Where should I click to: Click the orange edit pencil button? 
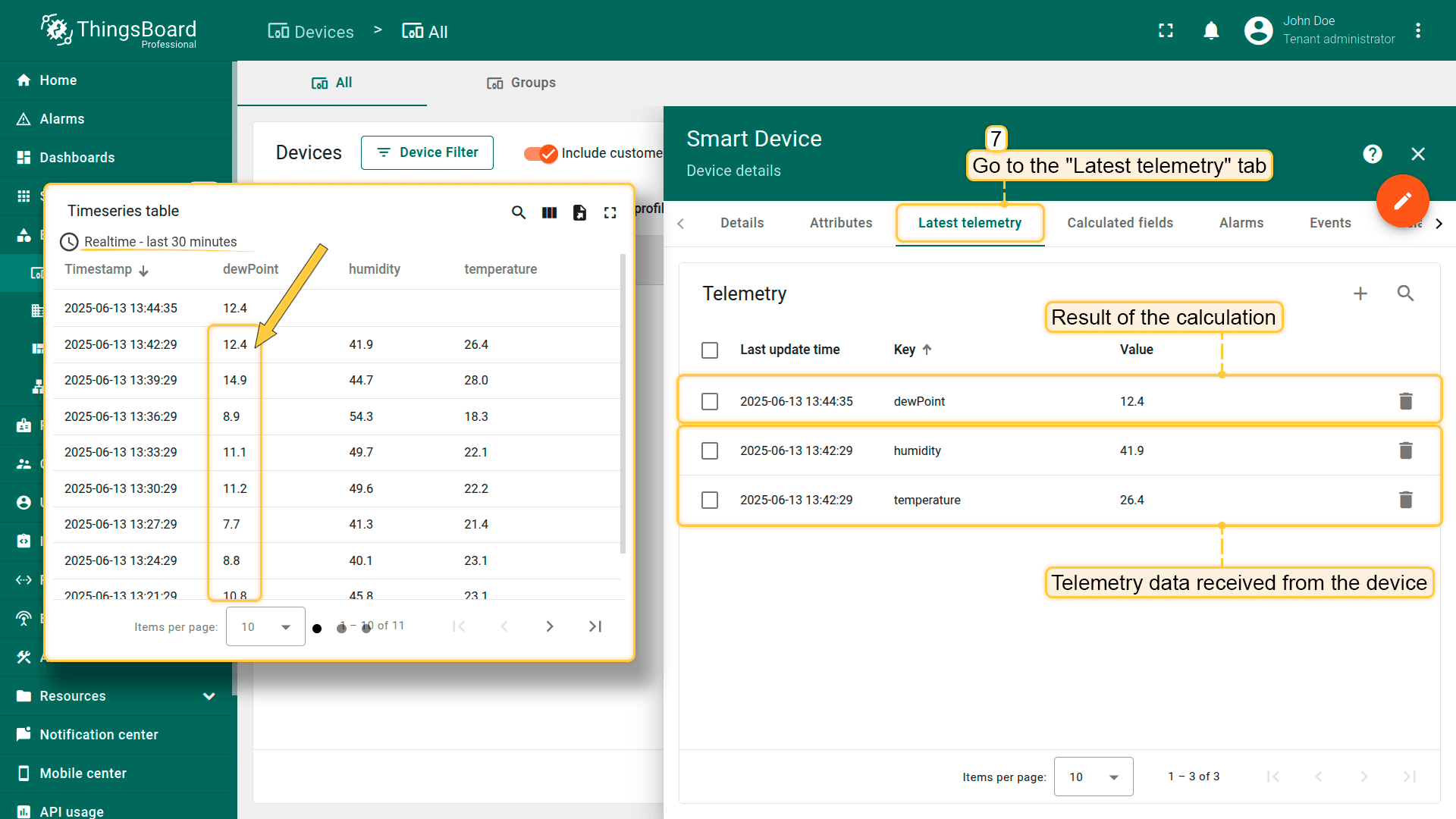(x=1402, y=201)
